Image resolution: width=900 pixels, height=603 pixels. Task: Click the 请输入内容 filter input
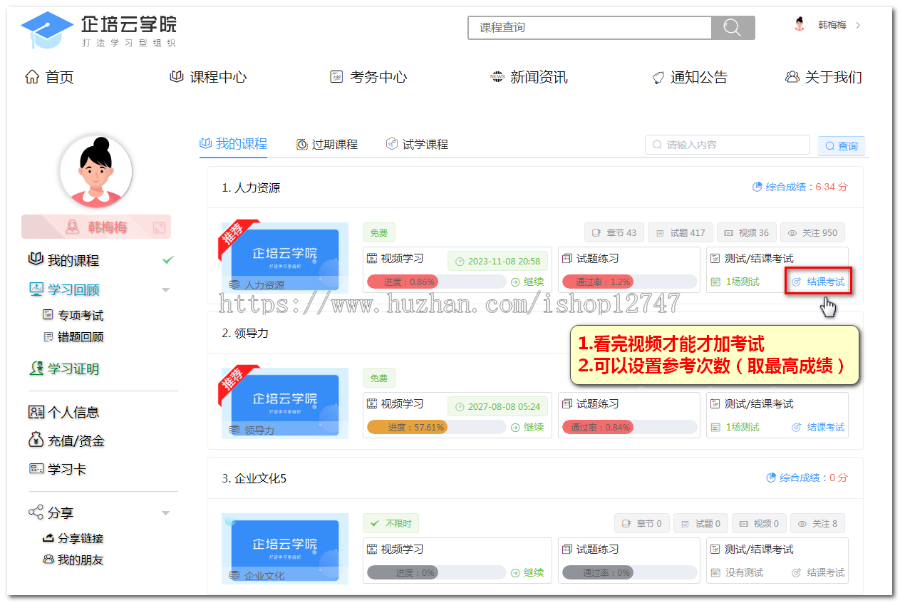click(x=727, y=145)
